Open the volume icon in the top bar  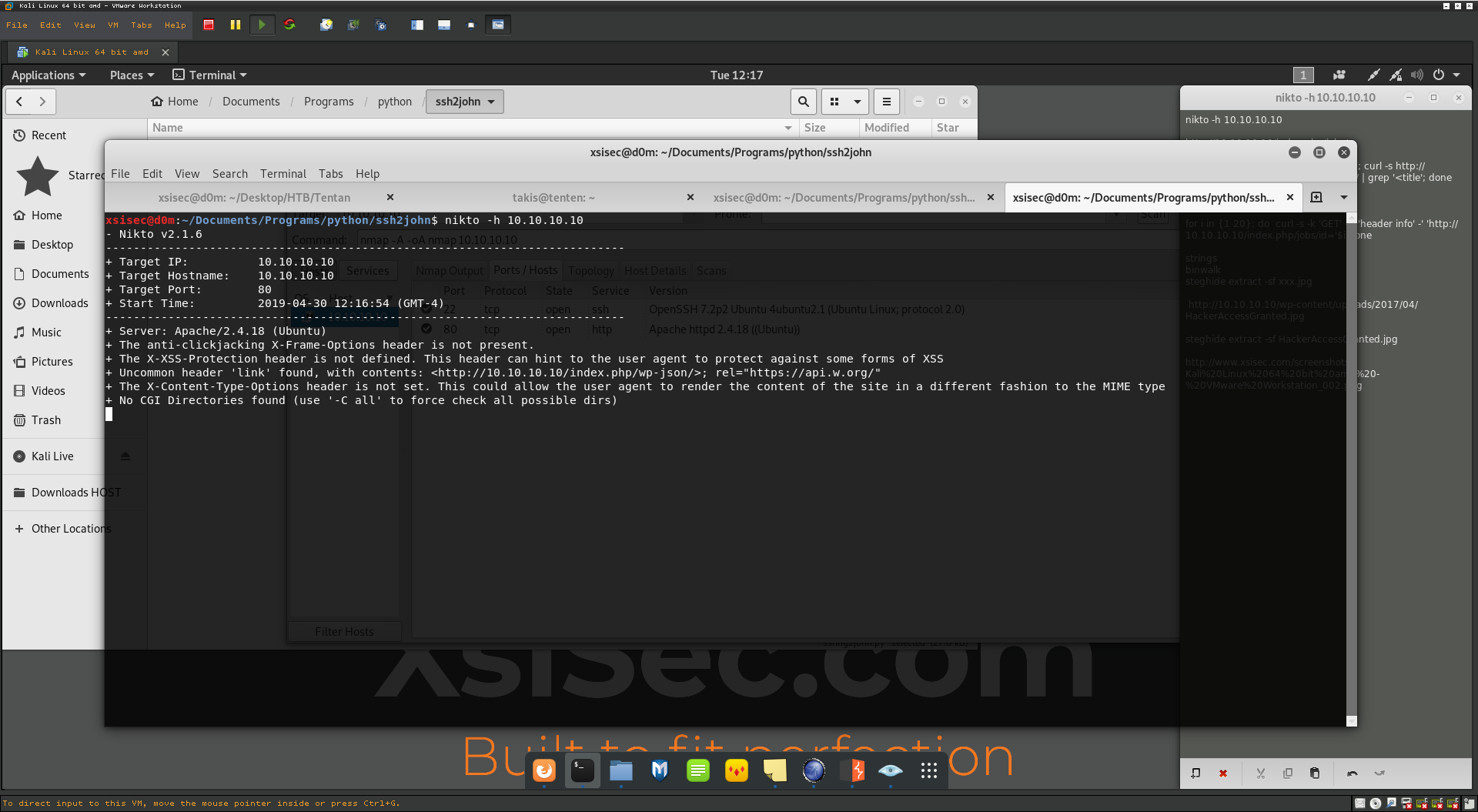coord(1417,75)
